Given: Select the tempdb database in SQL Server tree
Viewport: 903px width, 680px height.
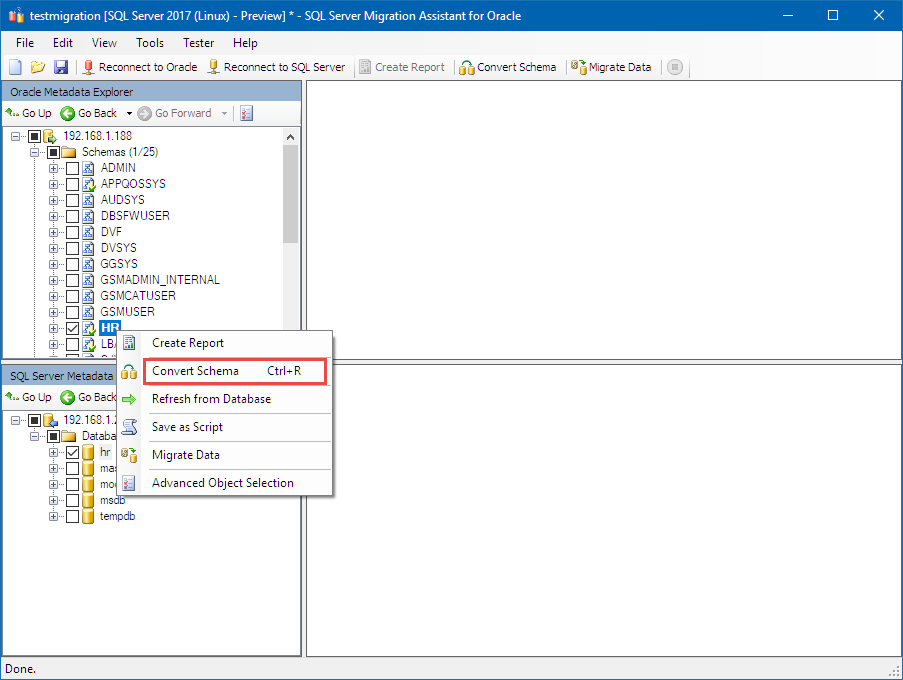Looking at the screenshot, I should tap(117, 516).
